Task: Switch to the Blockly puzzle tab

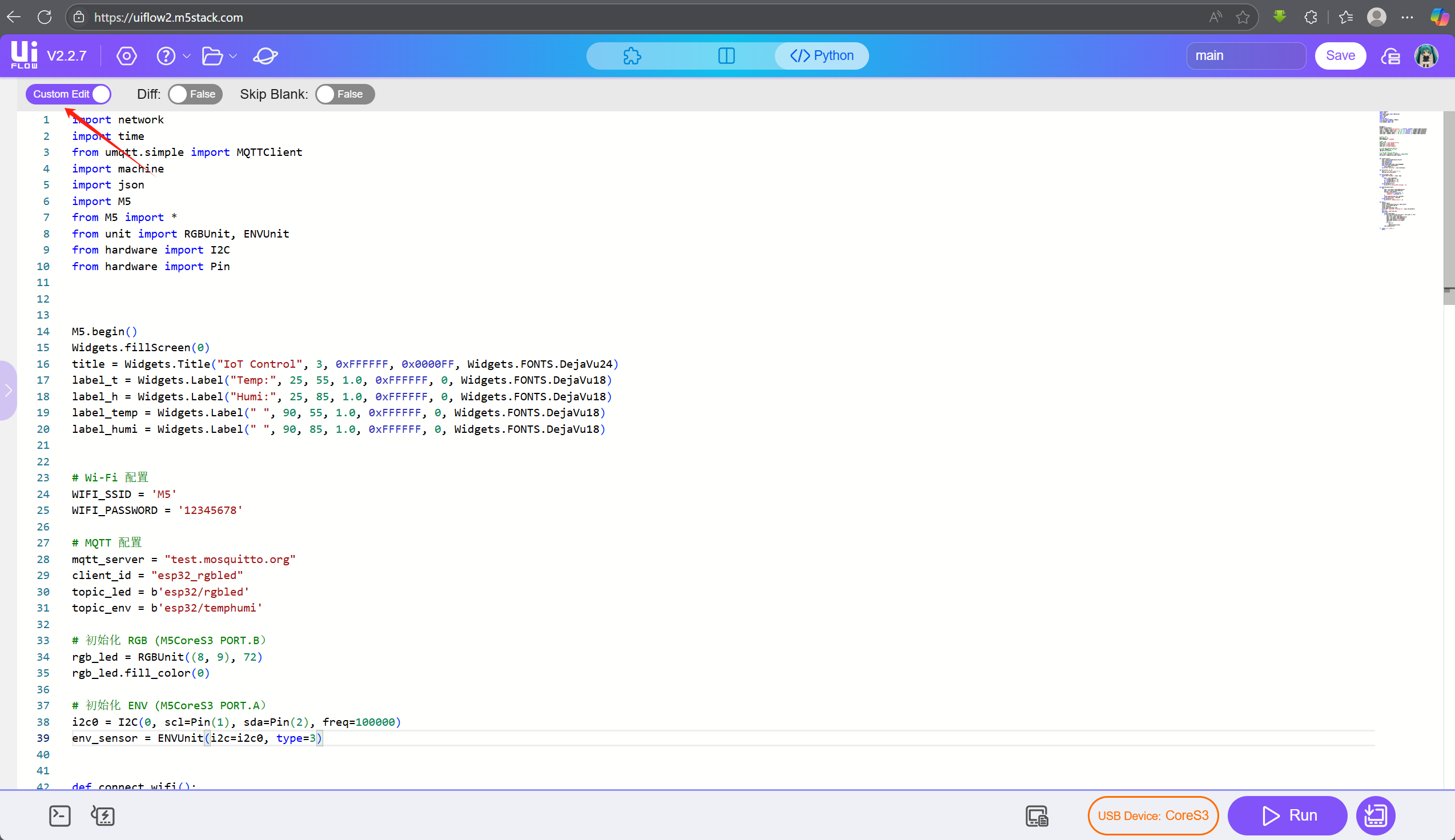Action: [x=632, y=56]
